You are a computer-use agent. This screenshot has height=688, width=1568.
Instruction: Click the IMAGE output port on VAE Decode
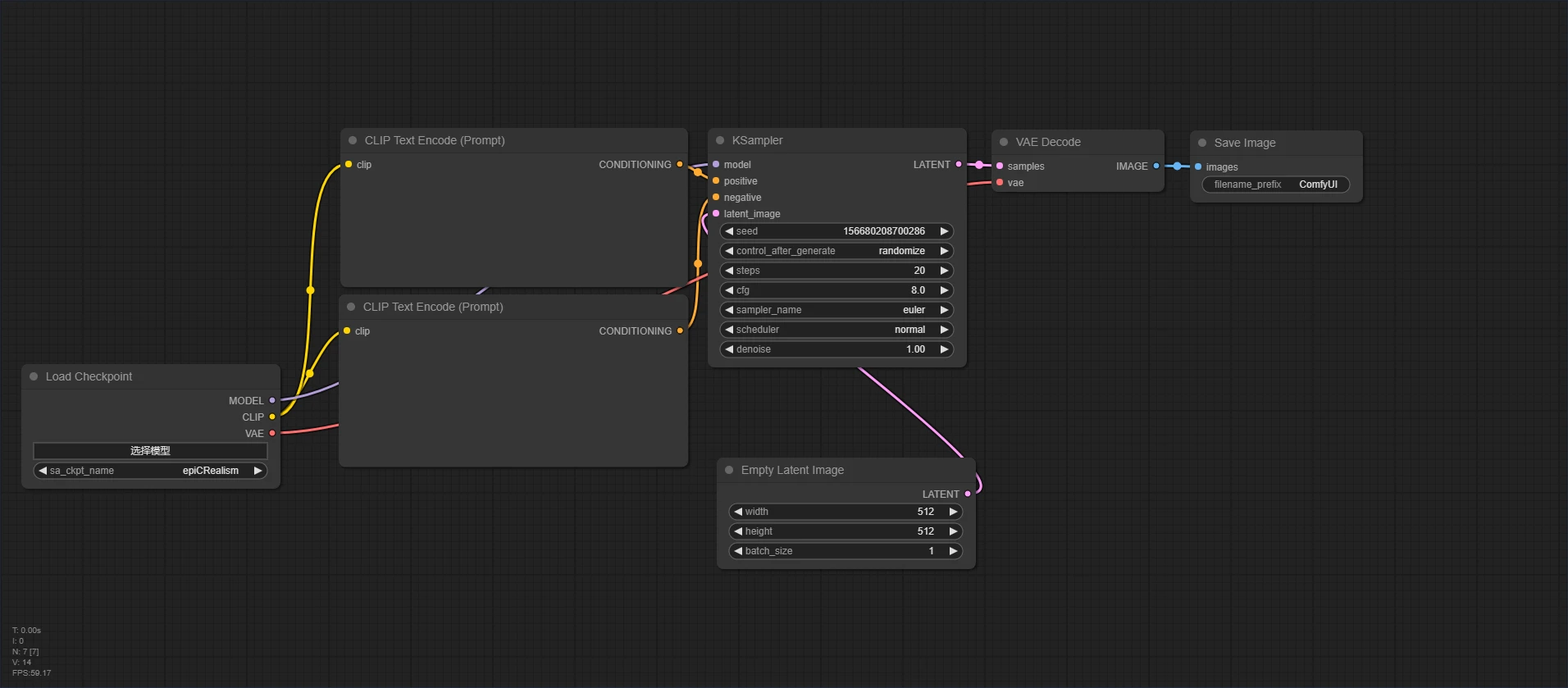(1156, 166)
